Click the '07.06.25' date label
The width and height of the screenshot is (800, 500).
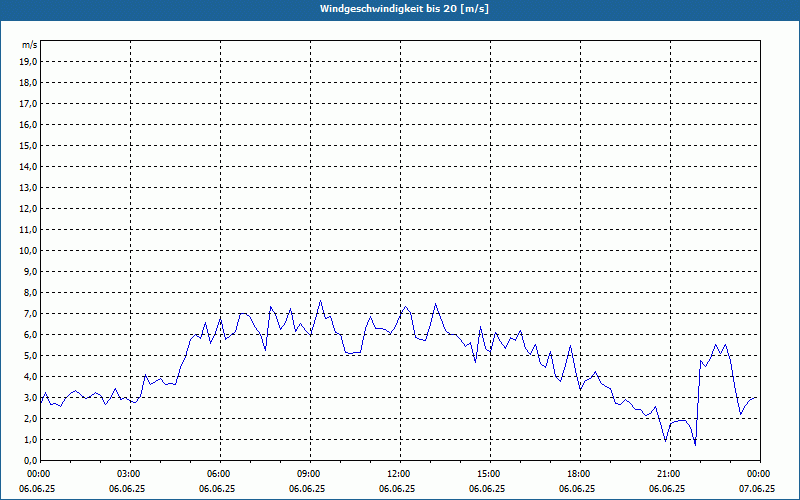point(757,489)
